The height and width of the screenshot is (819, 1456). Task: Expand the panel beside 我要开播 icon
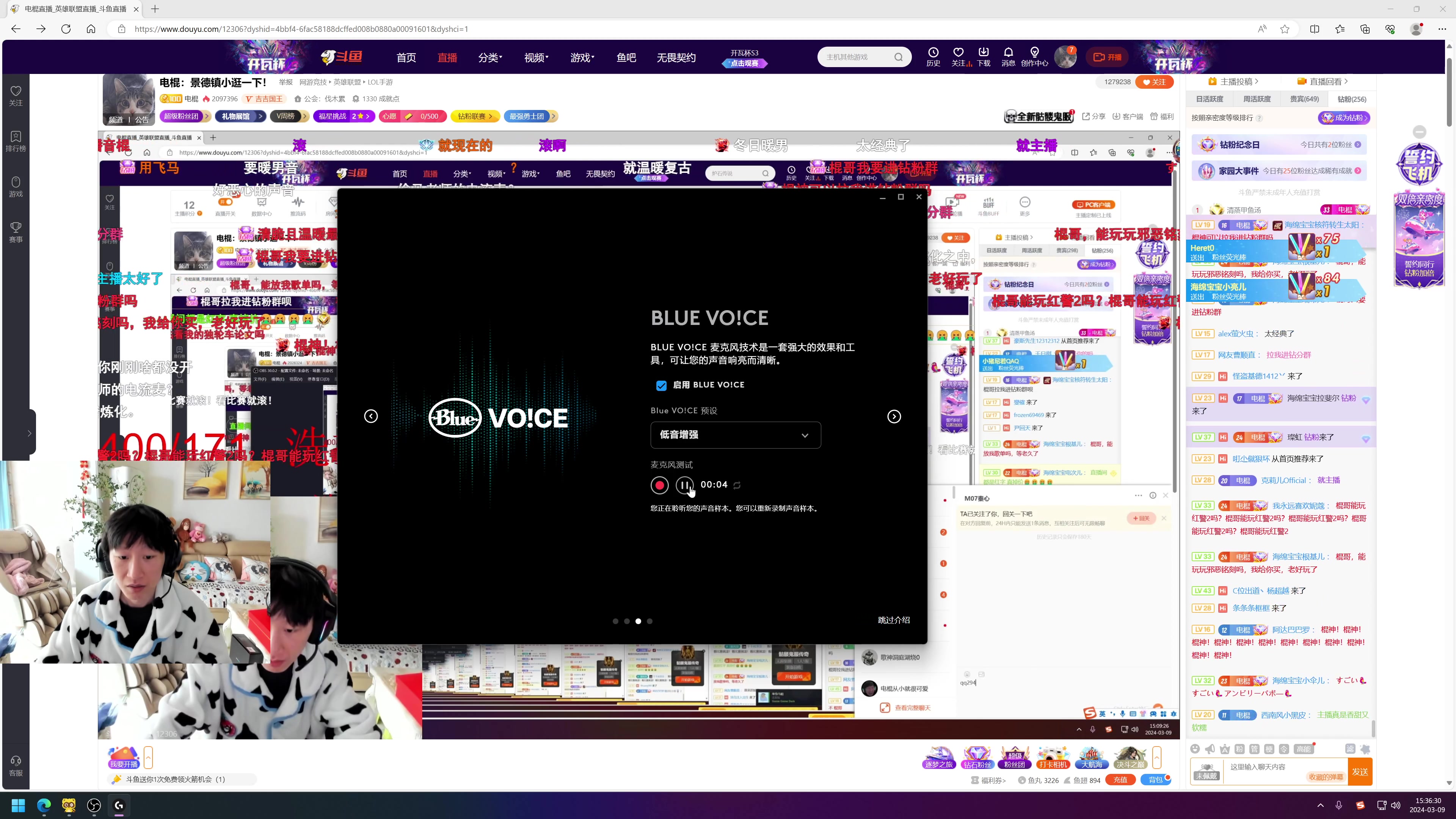[148, 758]
